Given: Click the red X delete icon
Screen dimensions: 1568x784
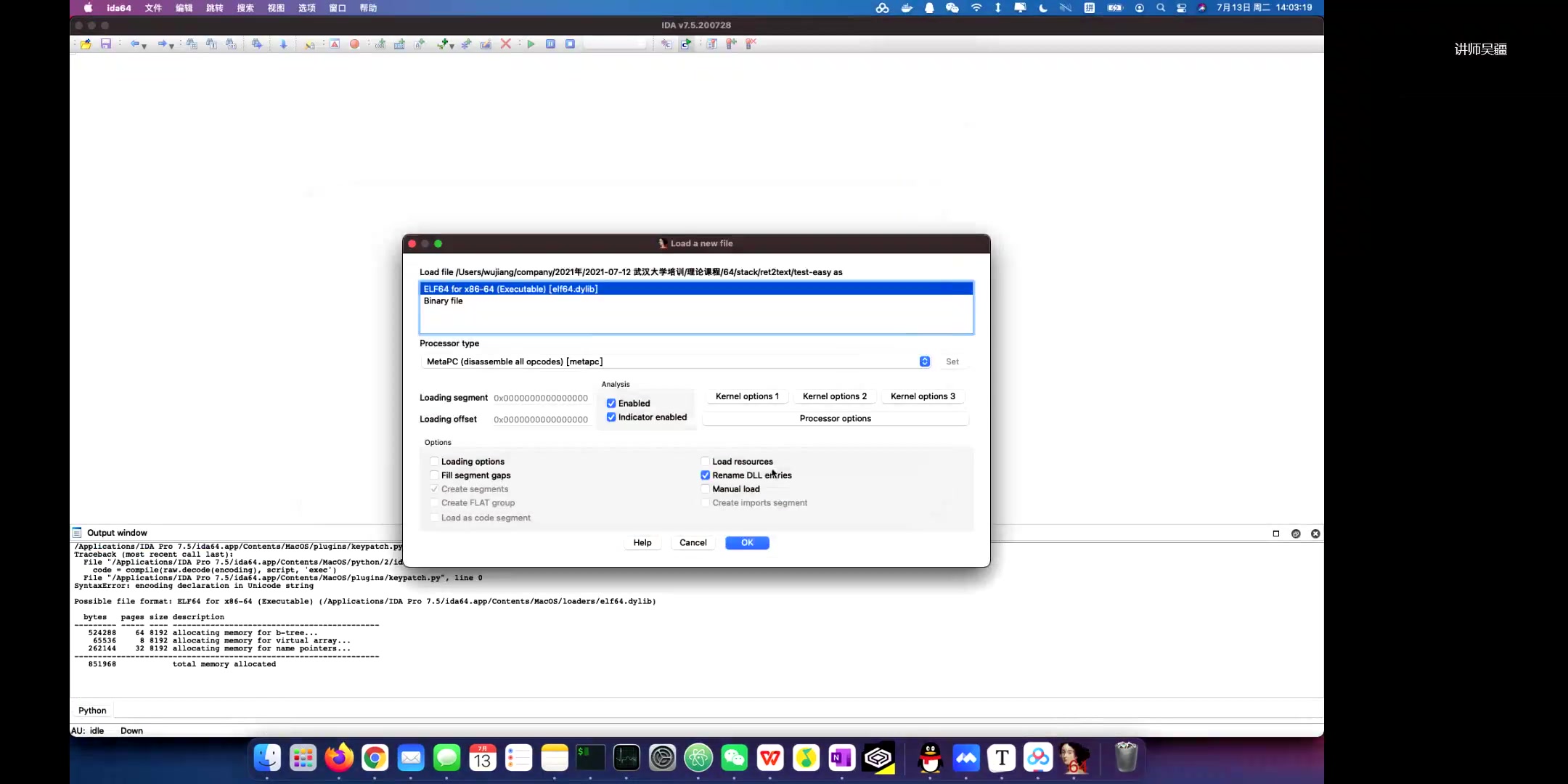Looking at the screenshot, I should pyautogui.click(x=506, y=44).
